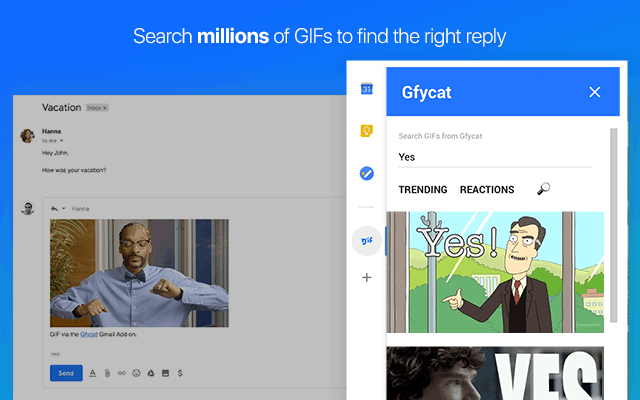Viewport: 640px width, 400px height.
Task: Open Google Keep lightbulb icon
Action: pos(366,131)
